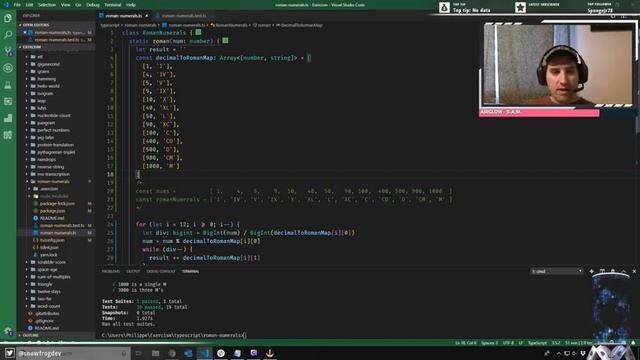Close the roman-numerals.ts tab via its dot

pos(147,16)
